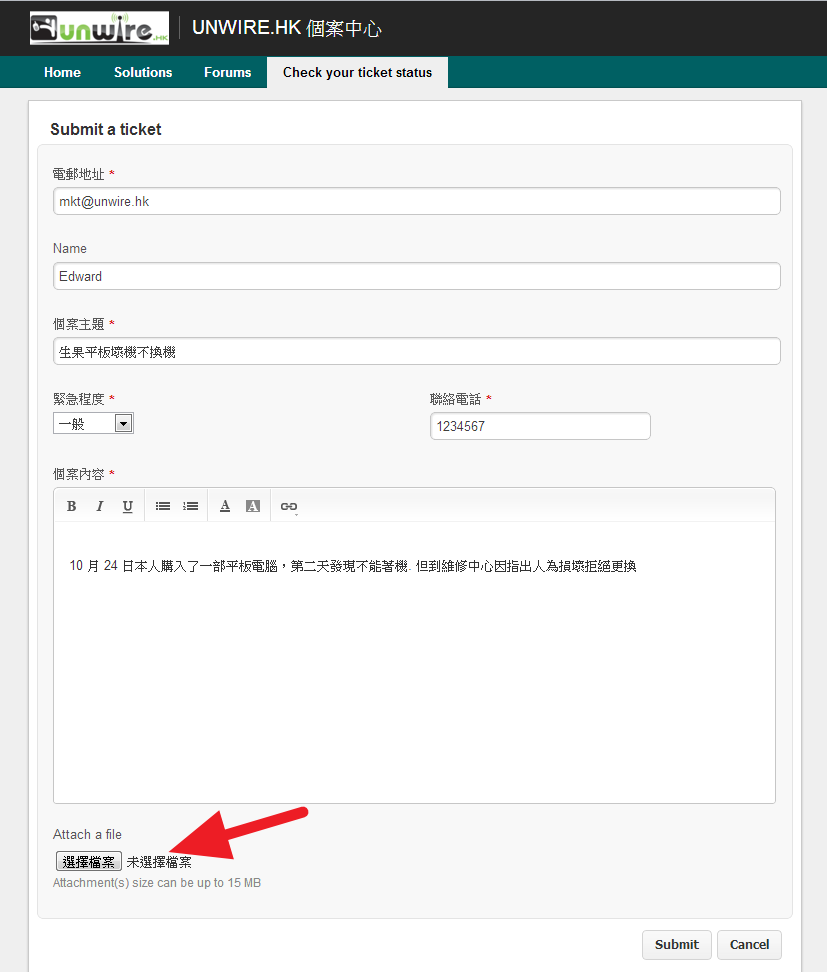Screen dimensions: 827x972
Task: Switch to the Forums tab
Action: [x=227, y=72]
